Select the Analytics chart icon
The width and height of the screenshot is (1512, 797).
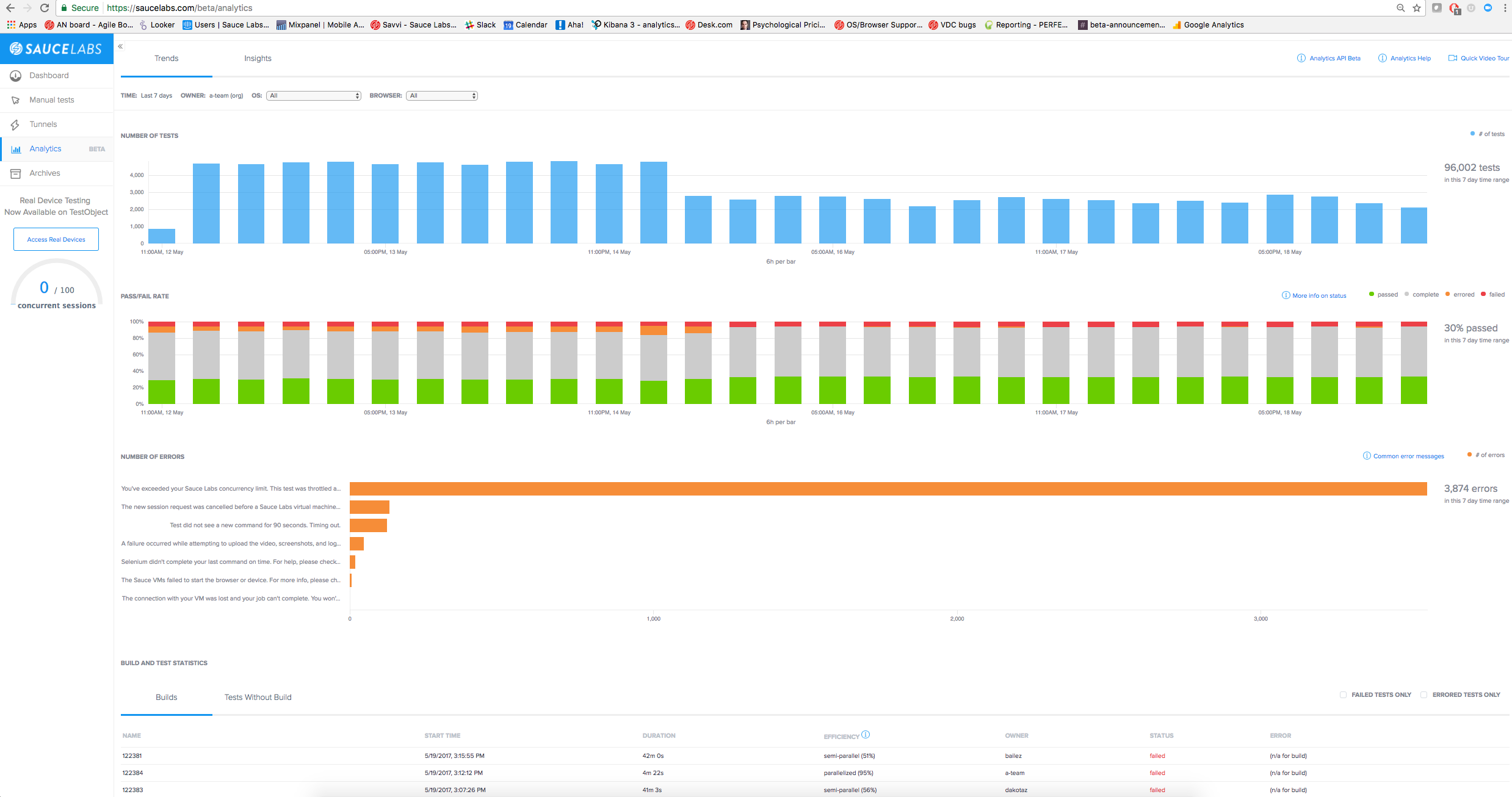pyautogui.click(x=16, y=150)
